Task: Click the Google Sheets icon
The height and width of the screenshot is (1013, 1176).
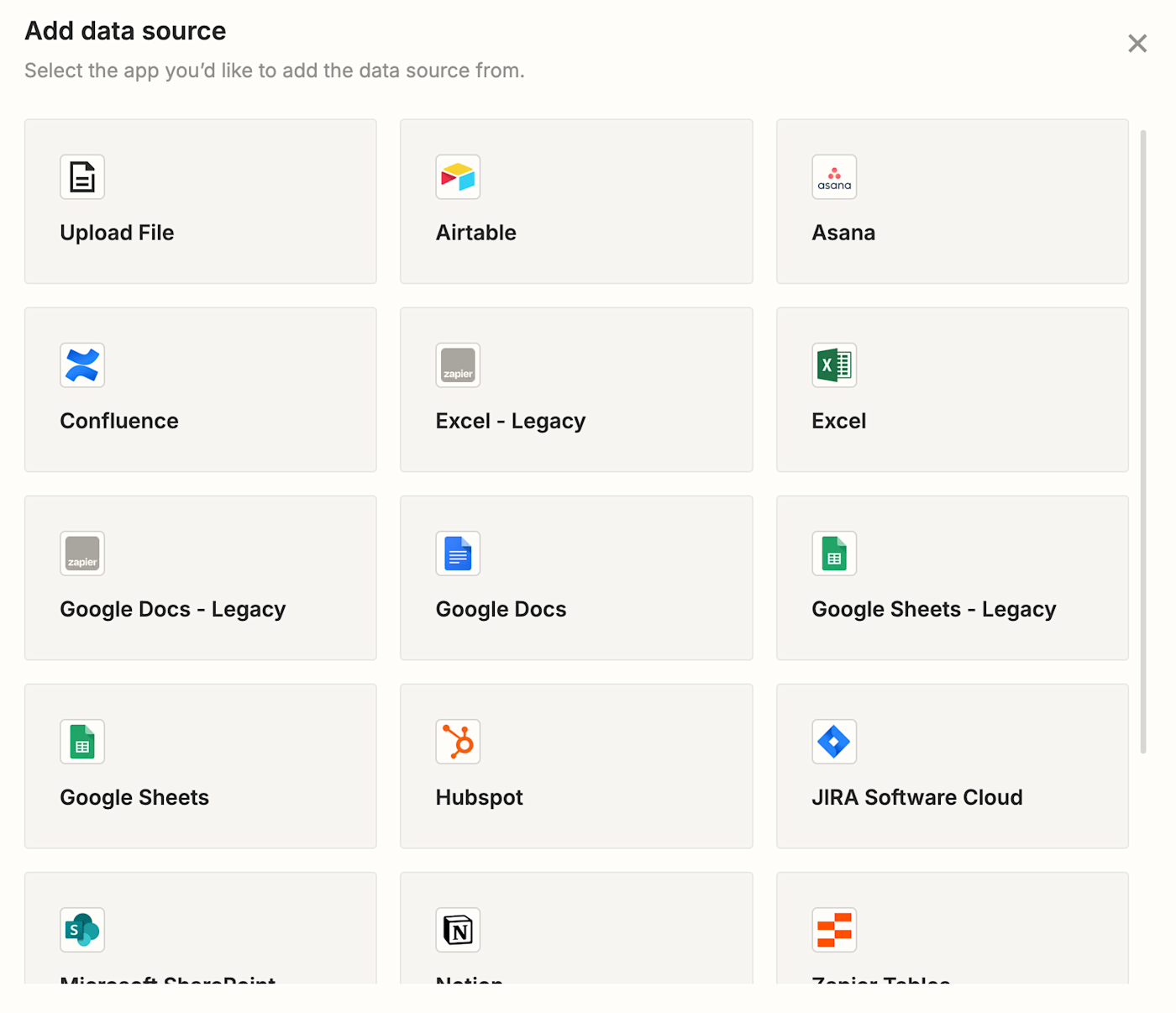Action: click(x=82, y=741)
